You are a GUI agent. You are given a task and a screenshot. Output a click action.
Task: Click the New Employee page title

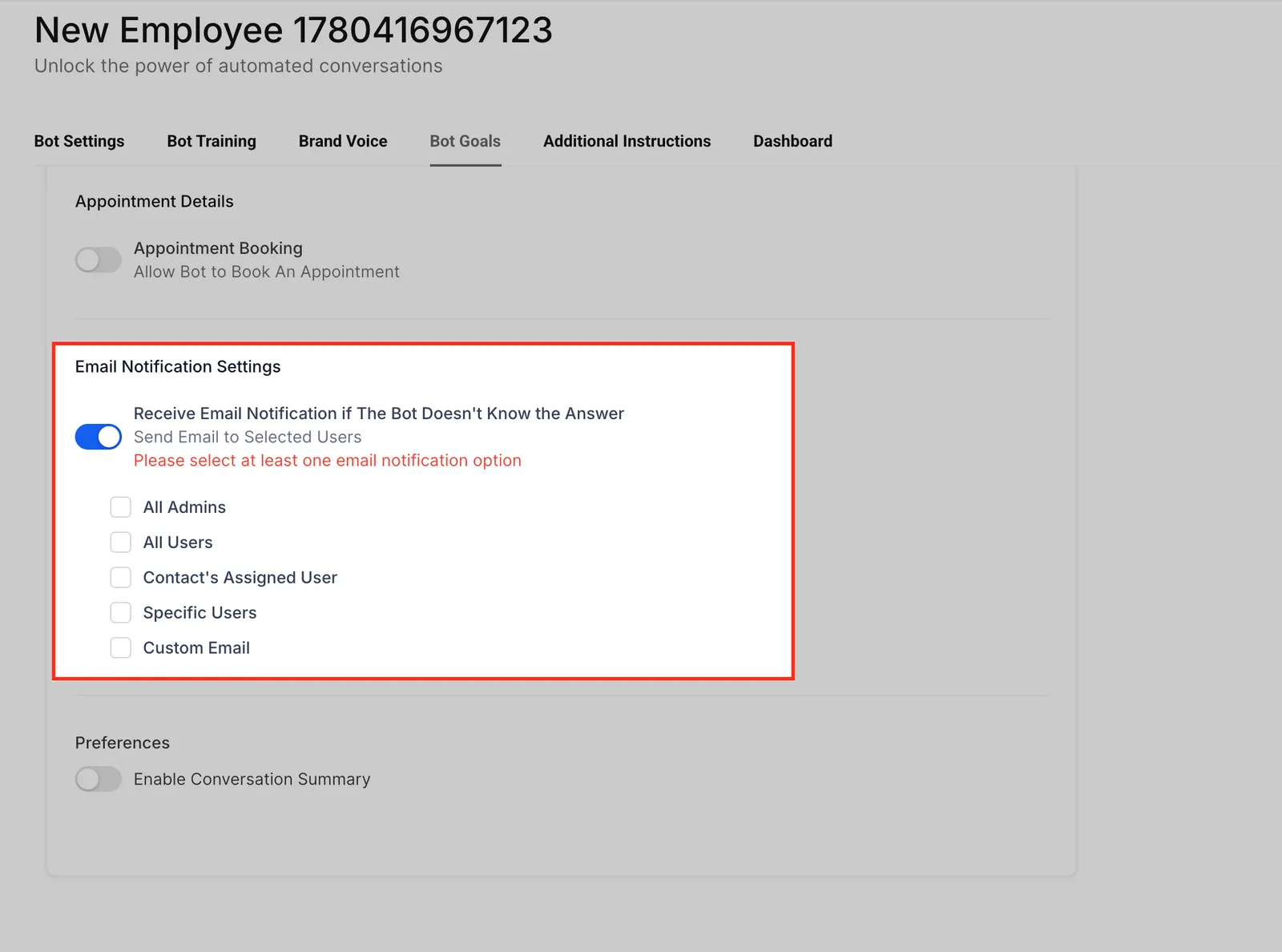coord(293,30)
